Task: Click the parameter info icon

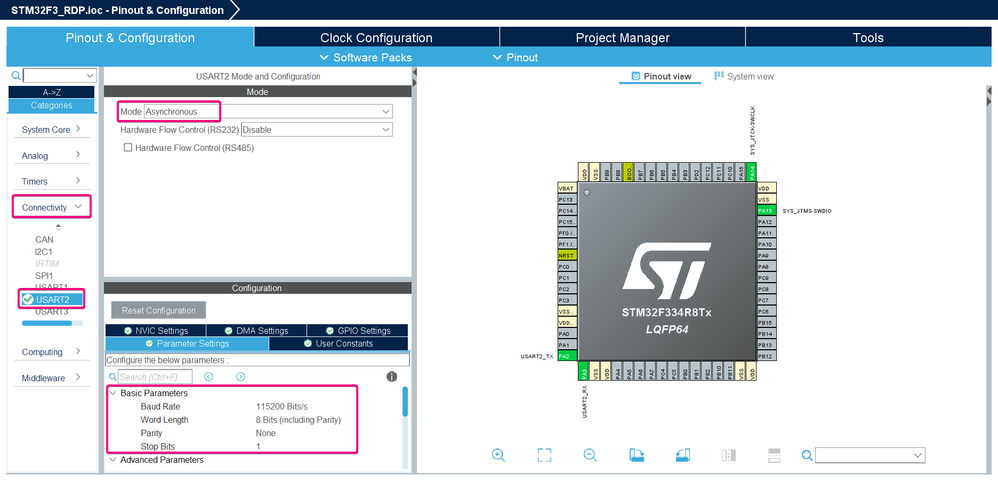Action: 392,377
